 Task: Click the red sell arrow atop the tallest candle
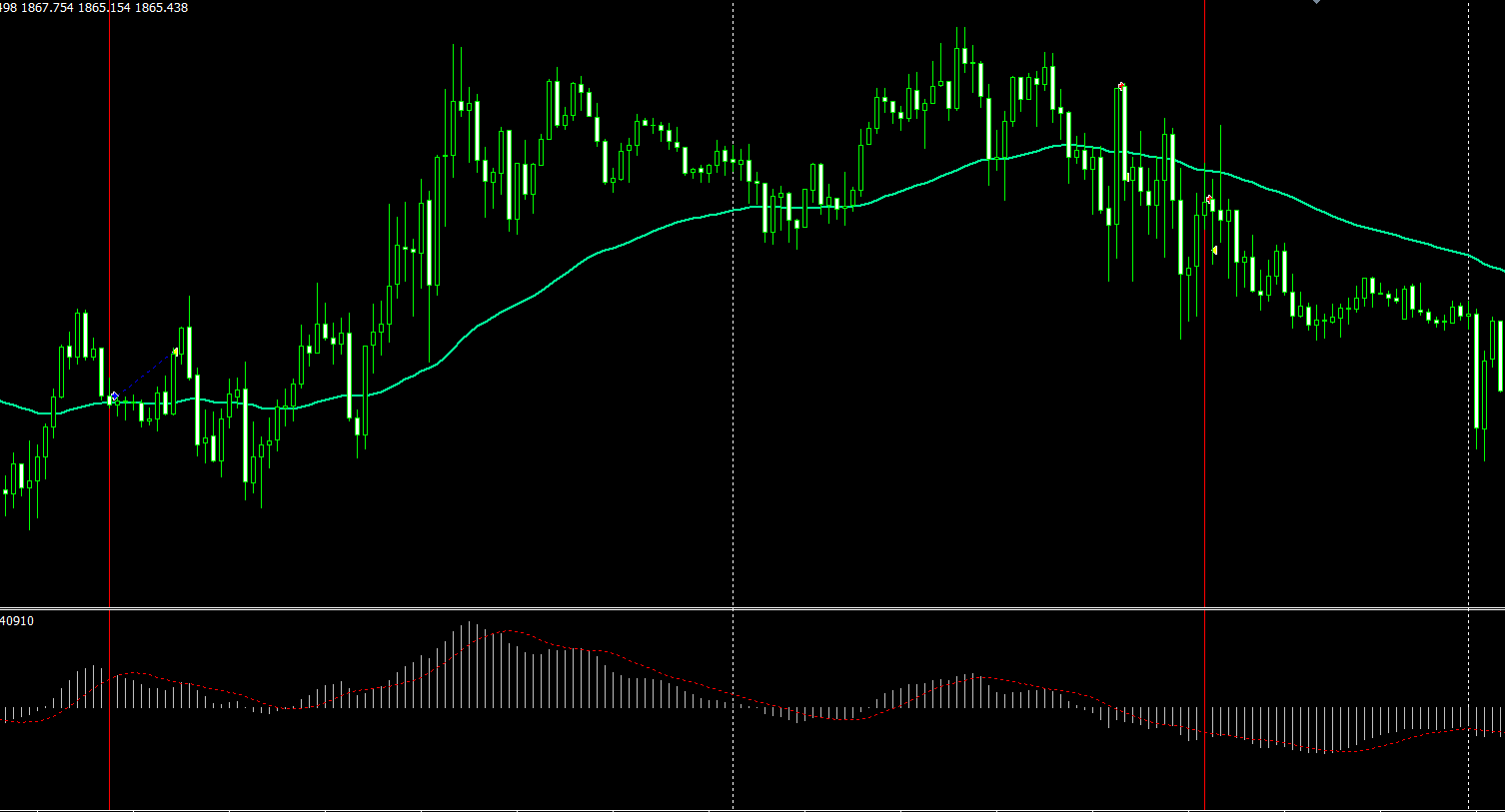pyautogui.click(x=1122, y=87)
